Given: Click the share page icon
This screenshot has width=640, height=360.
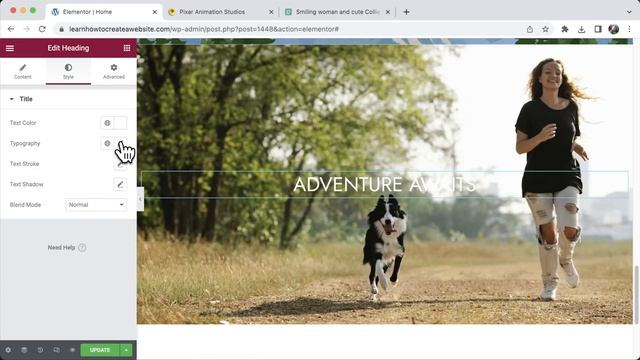Looking at the screenshot, I should [x=530, y=29].
